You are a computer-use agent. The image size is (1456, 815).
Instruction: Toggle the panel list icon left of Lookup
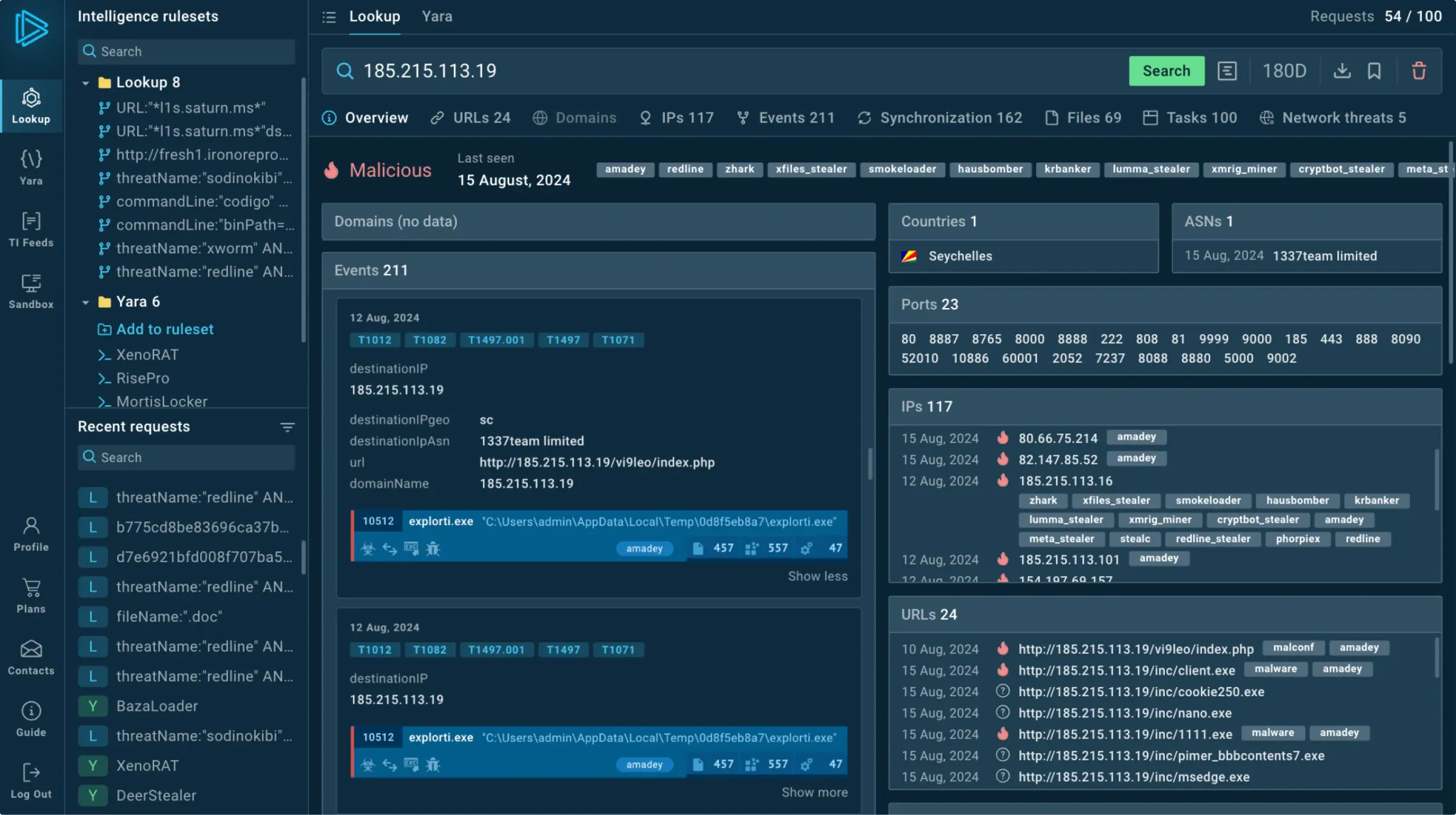[x=329, y=17]
